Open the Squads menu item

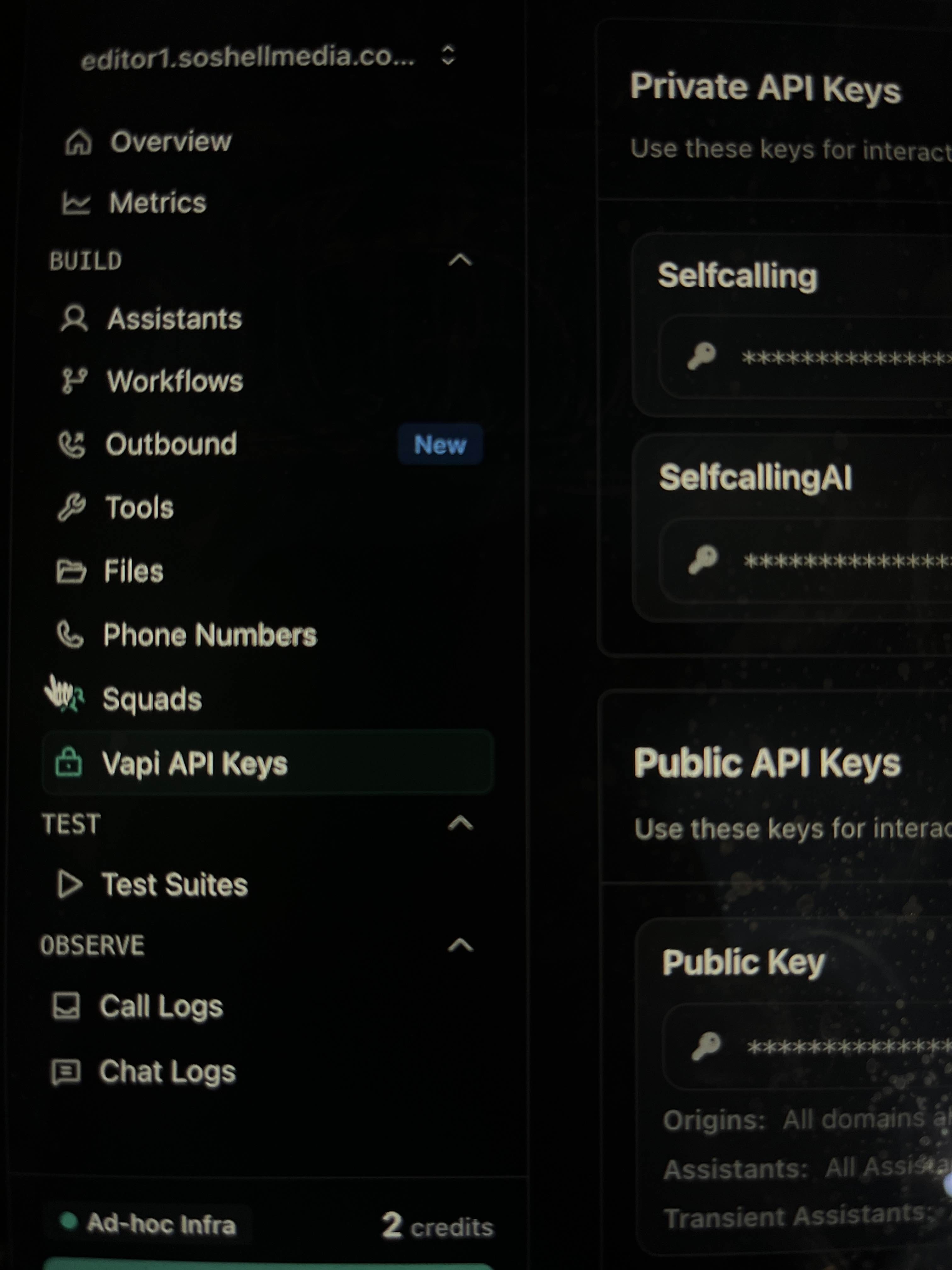pos(152,699)
